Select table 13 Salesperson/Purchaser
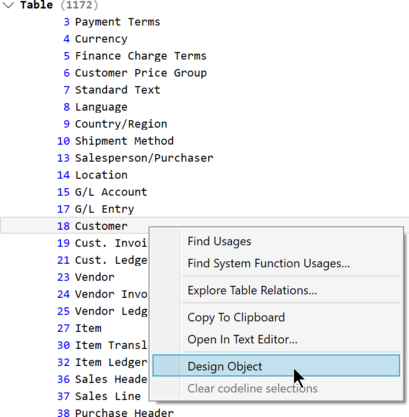Viewport: 409px width, 417px height. coord(135,158)
